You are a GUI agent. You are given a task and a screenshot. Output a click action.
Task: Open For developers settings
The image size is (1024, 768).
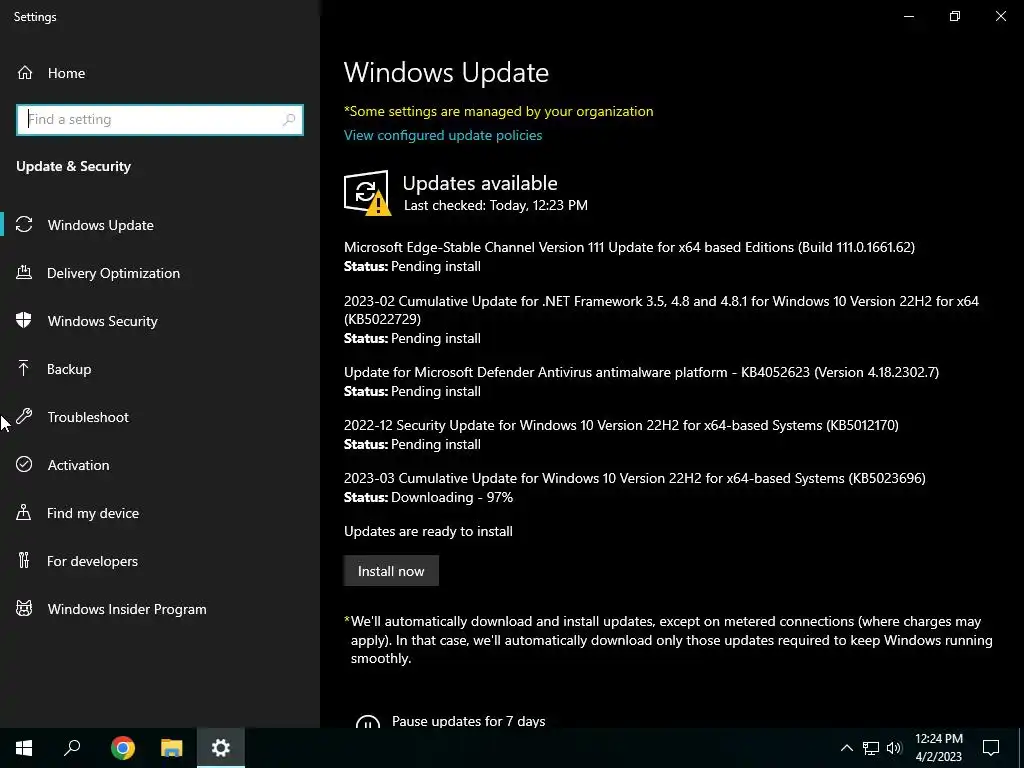[x=160, y=561]
